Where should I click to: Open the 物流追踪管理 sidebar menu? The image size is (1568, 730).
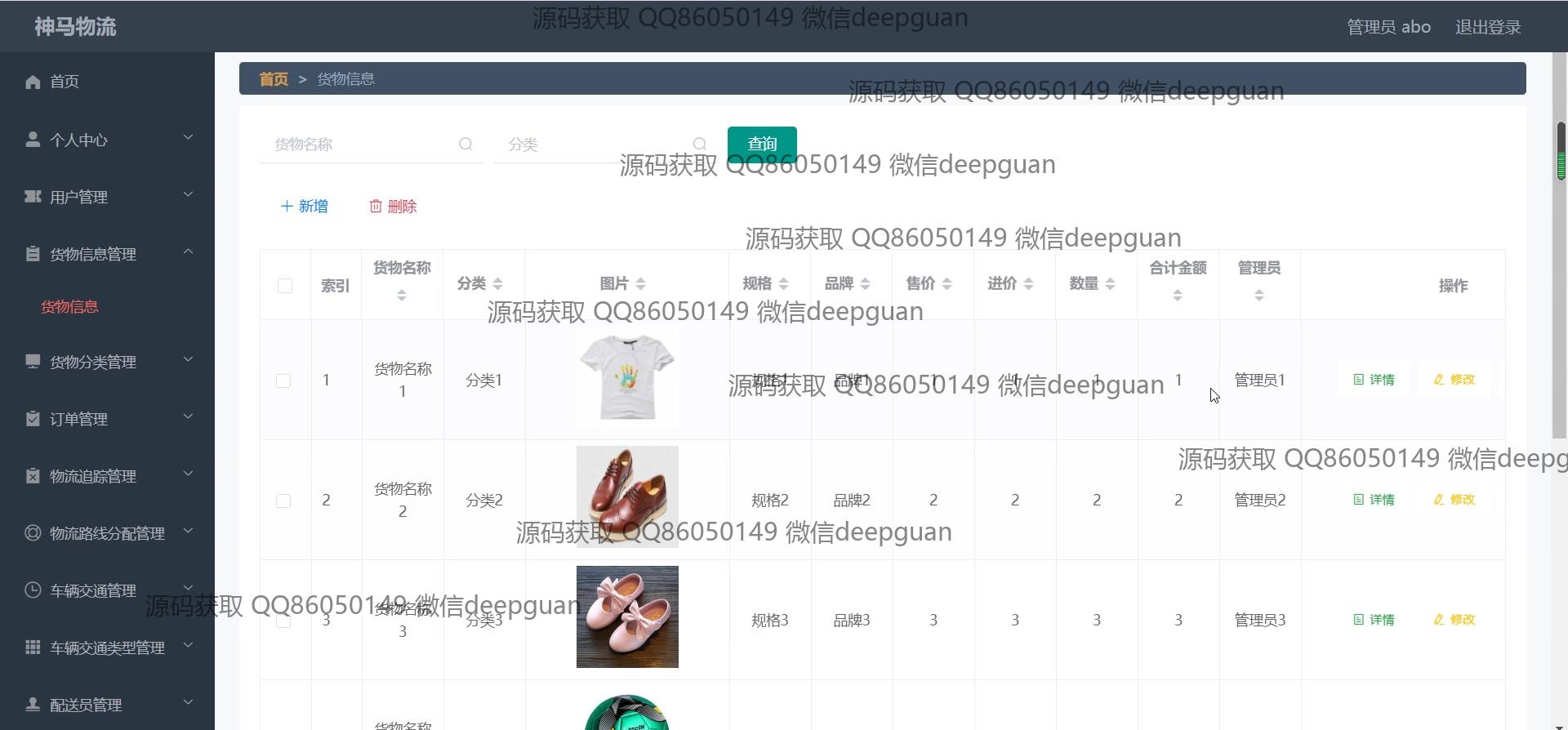[107, 476]
